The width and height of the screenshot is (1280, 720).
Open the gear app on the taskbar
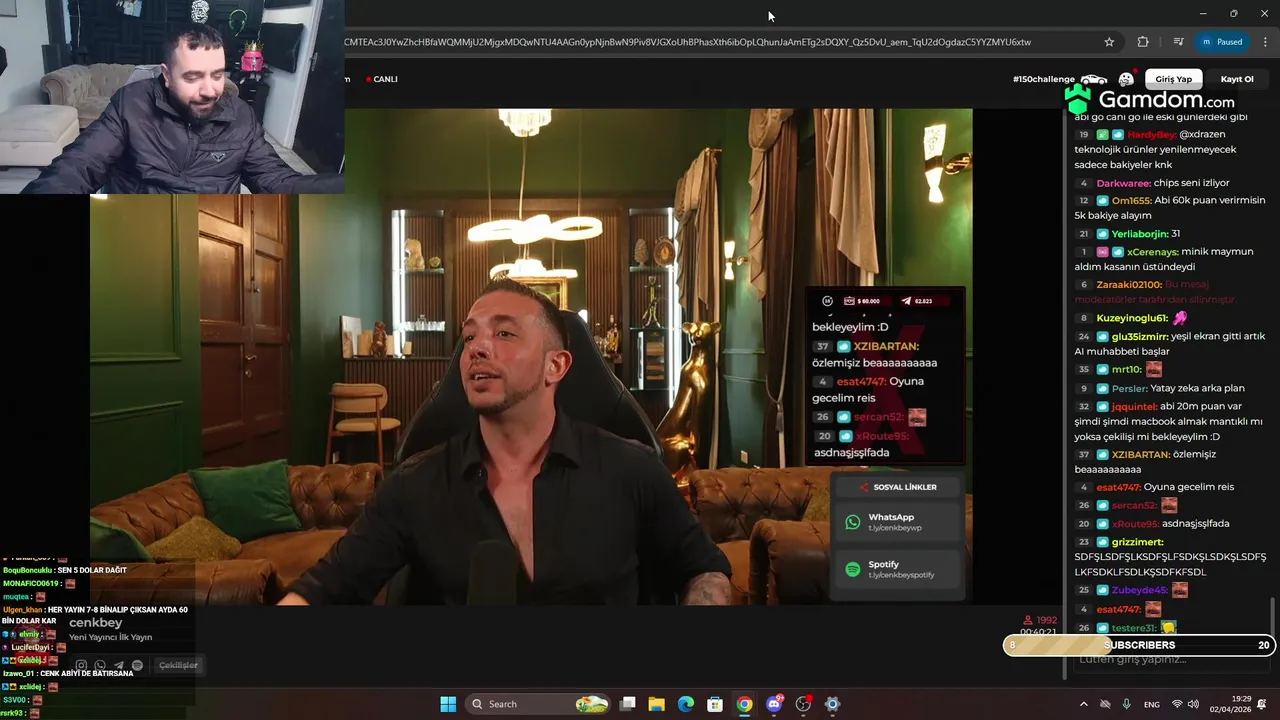pos(832,704)
